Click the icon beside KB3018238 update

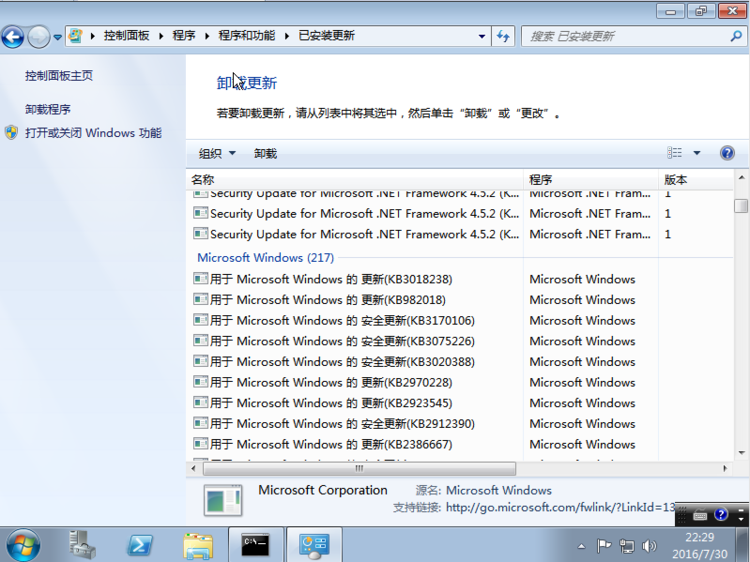pyautogui.click(x=200, y=278)
